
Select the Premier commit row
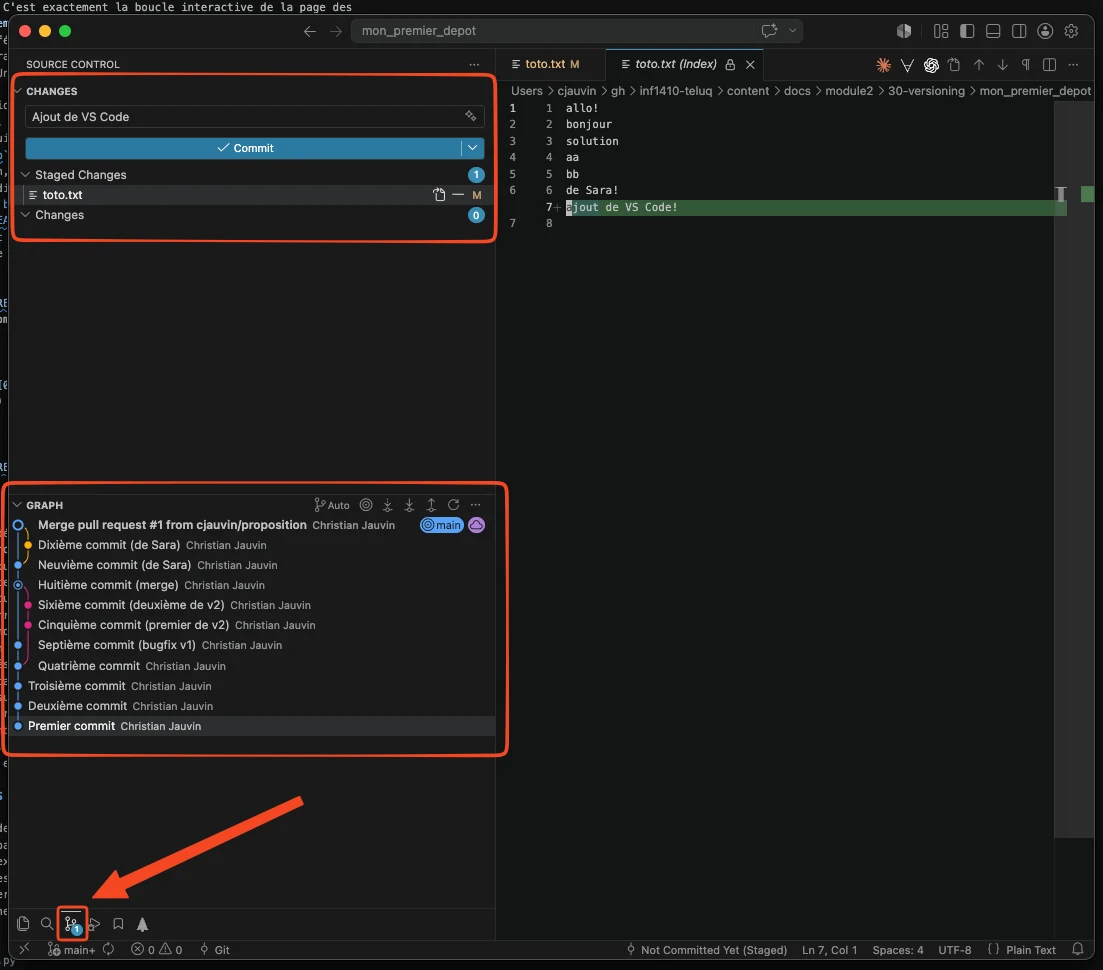point(253,726)
